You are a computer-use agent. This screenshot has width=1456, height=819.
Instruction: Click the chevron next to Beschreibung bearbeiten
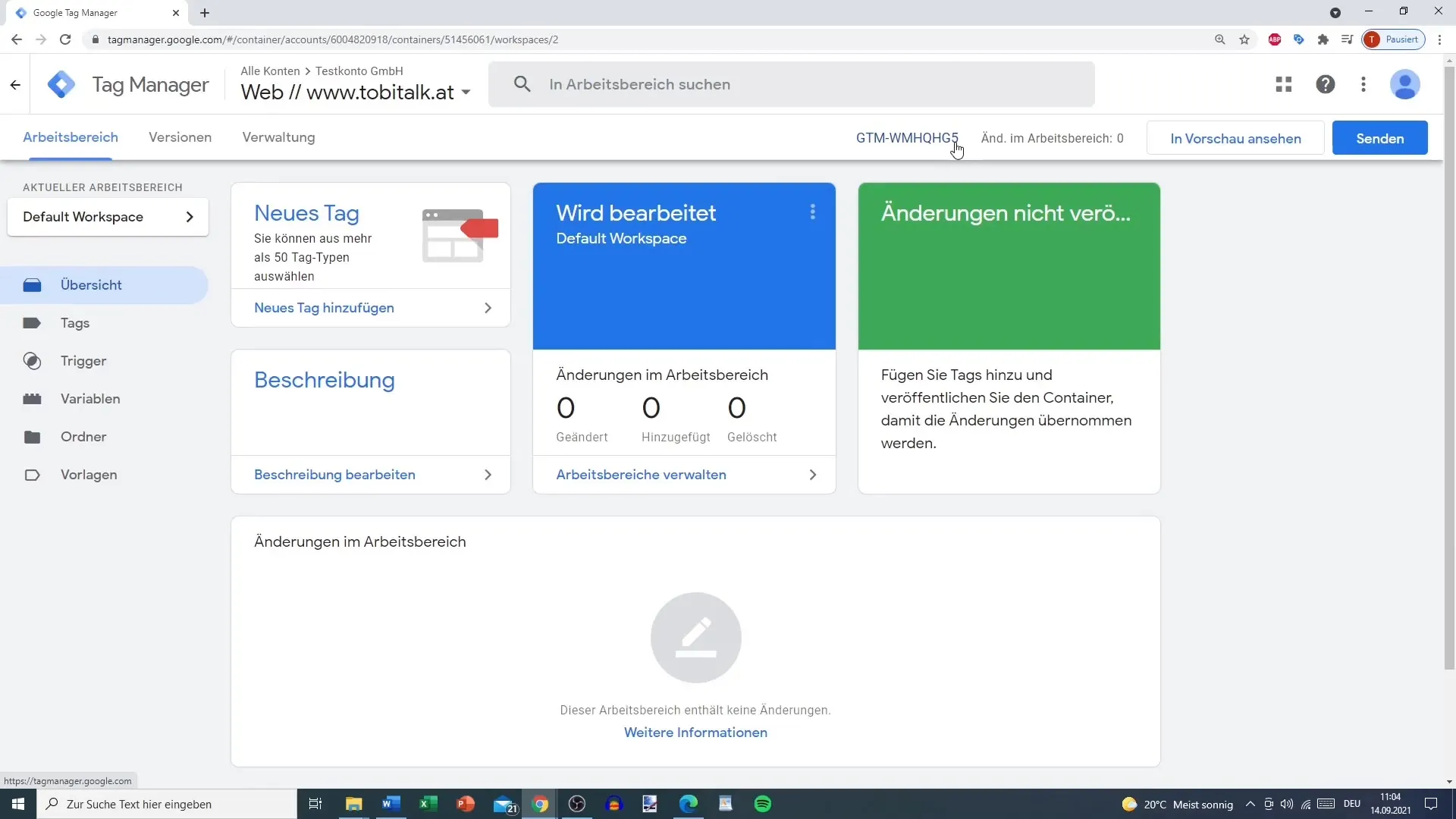click(x=488, y=475)
